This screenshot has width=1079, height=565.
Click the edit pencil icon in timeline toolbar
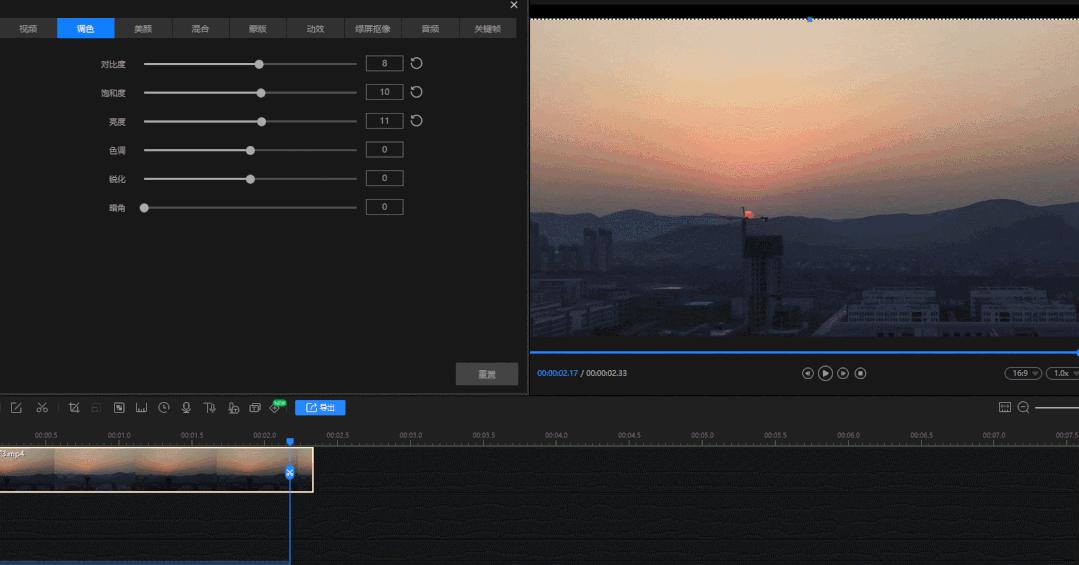16,408
